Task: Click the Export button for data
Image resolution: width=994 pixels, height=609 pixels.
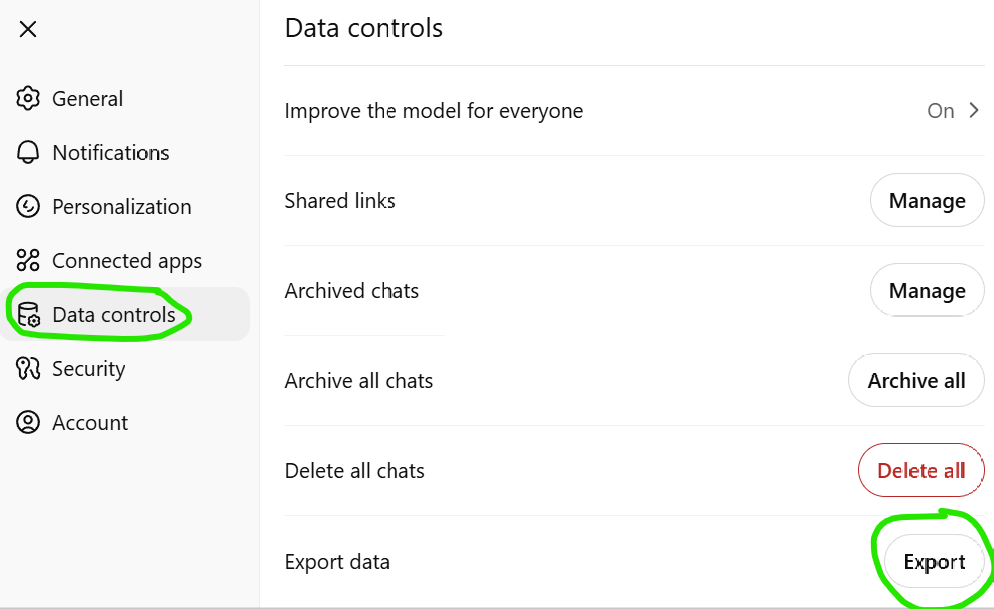Action: click(x=934, y=562)
